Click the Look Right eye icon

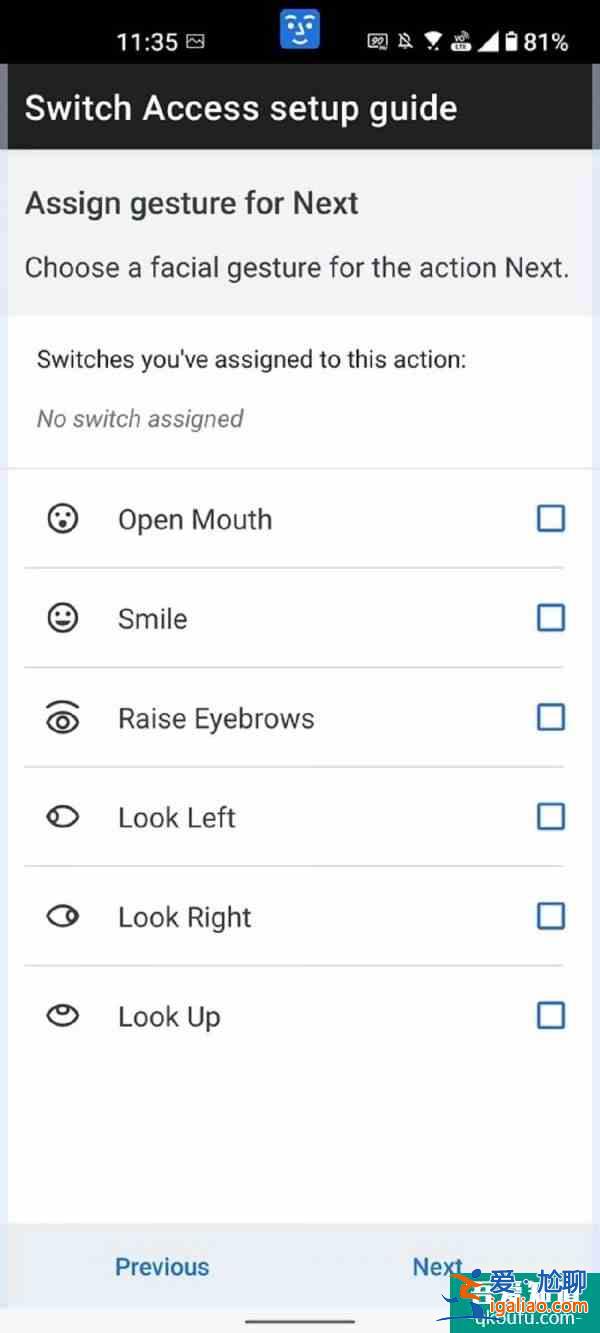pyautogui.click(x=63, y=916)
